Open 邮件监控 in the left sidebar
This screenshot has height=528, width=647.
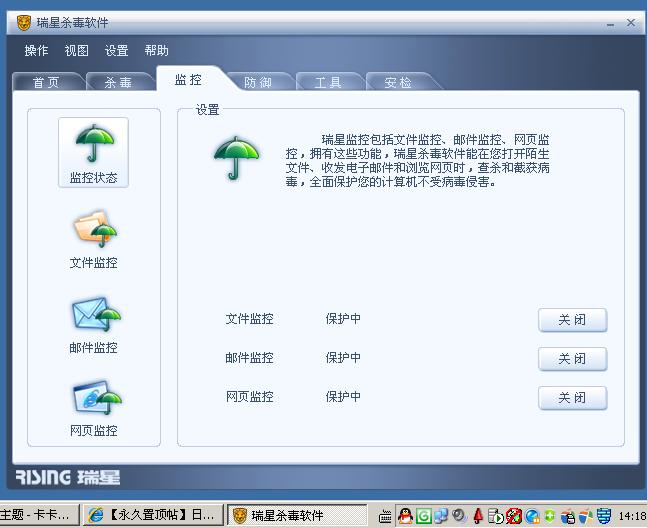click(x=94, y=325)
